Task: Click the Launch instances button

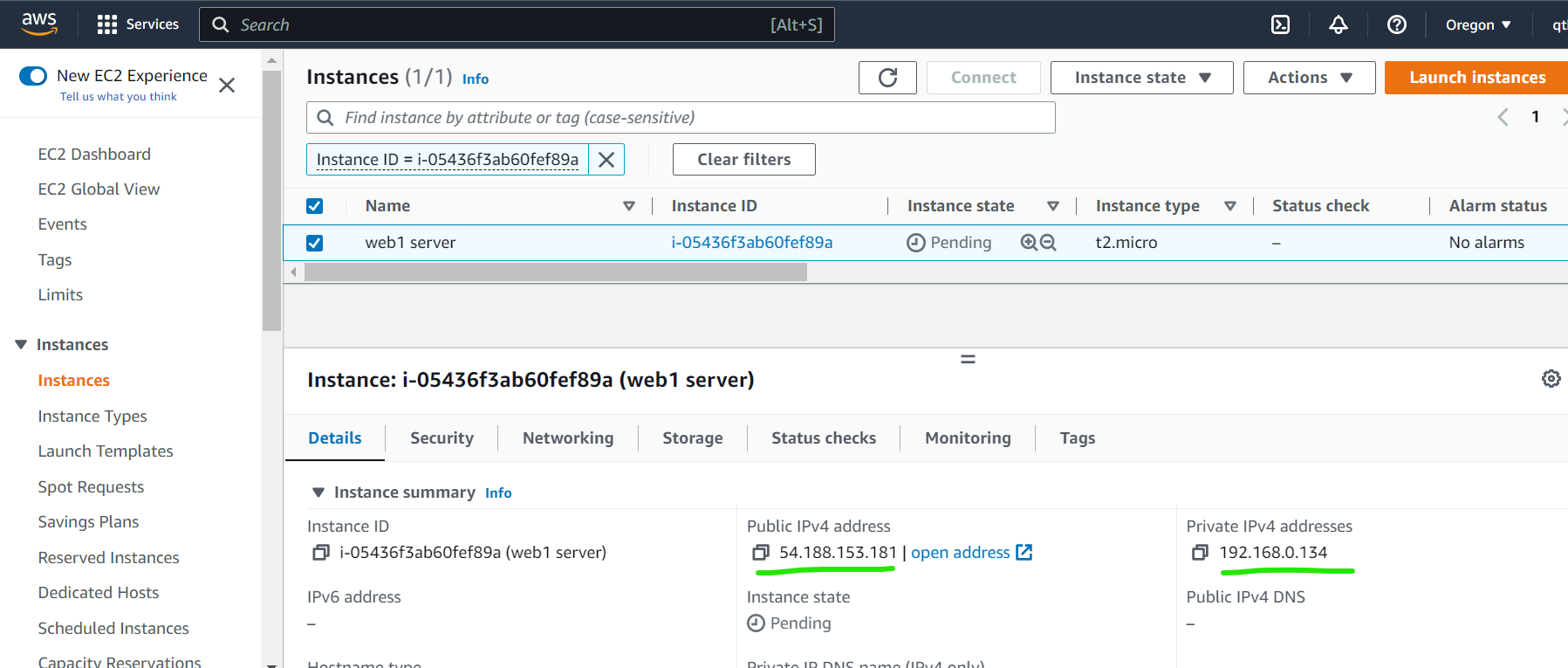Action: point(1476,78)
